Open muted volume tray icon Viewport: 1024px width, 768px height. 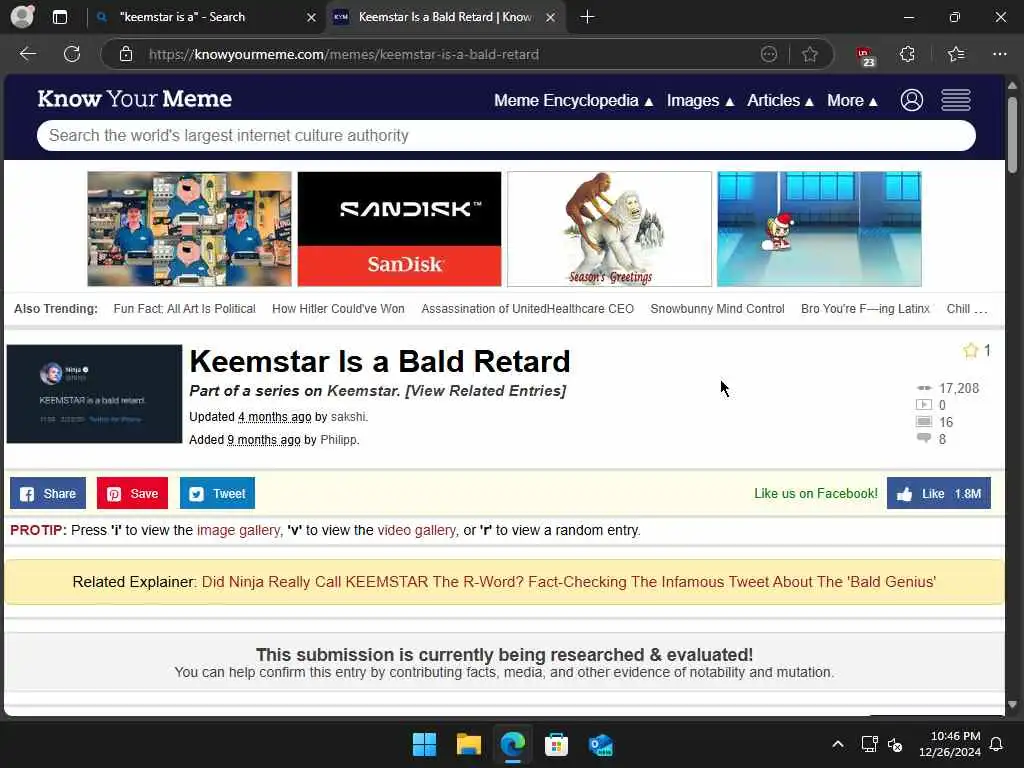coord(895,744)
